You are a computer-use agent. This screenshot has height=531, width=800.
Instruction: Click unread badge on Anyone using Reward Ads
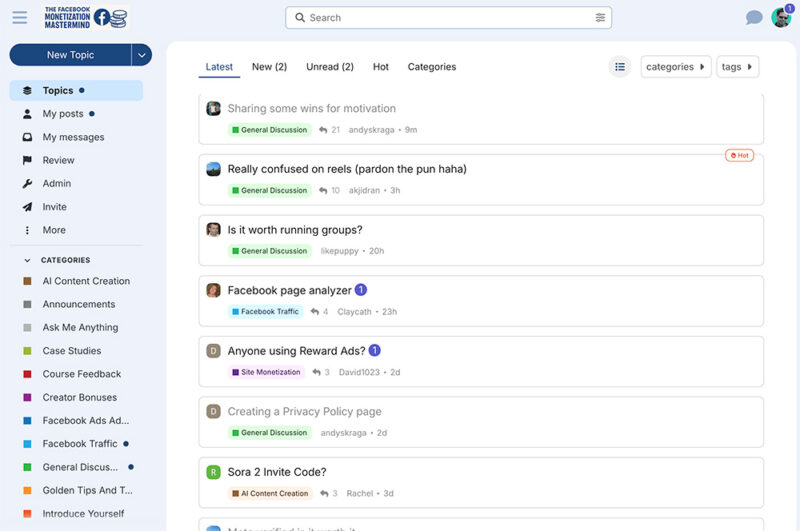(x=374, y=350)
